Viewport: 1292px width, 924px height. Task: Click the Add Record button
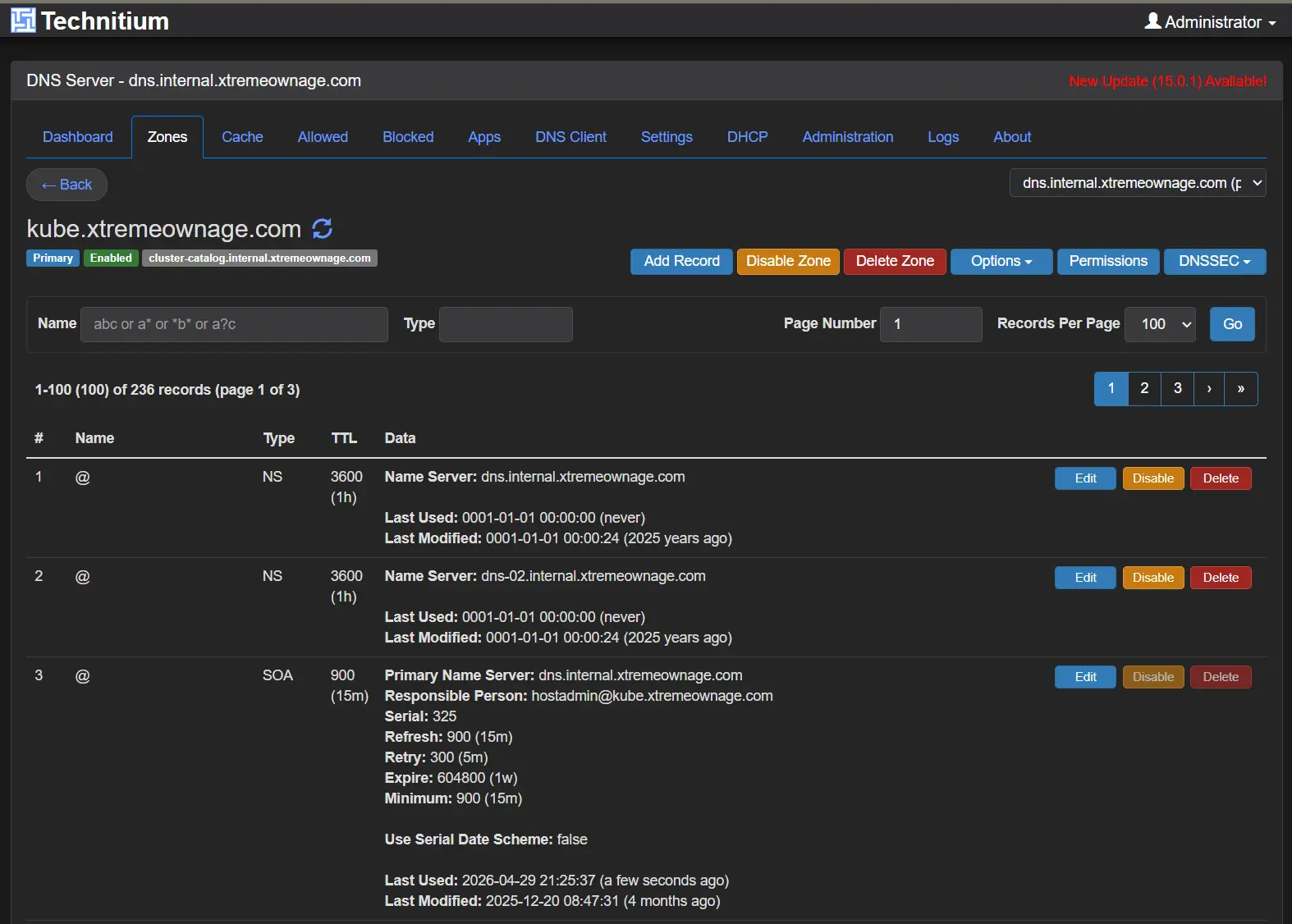point(681,261)
